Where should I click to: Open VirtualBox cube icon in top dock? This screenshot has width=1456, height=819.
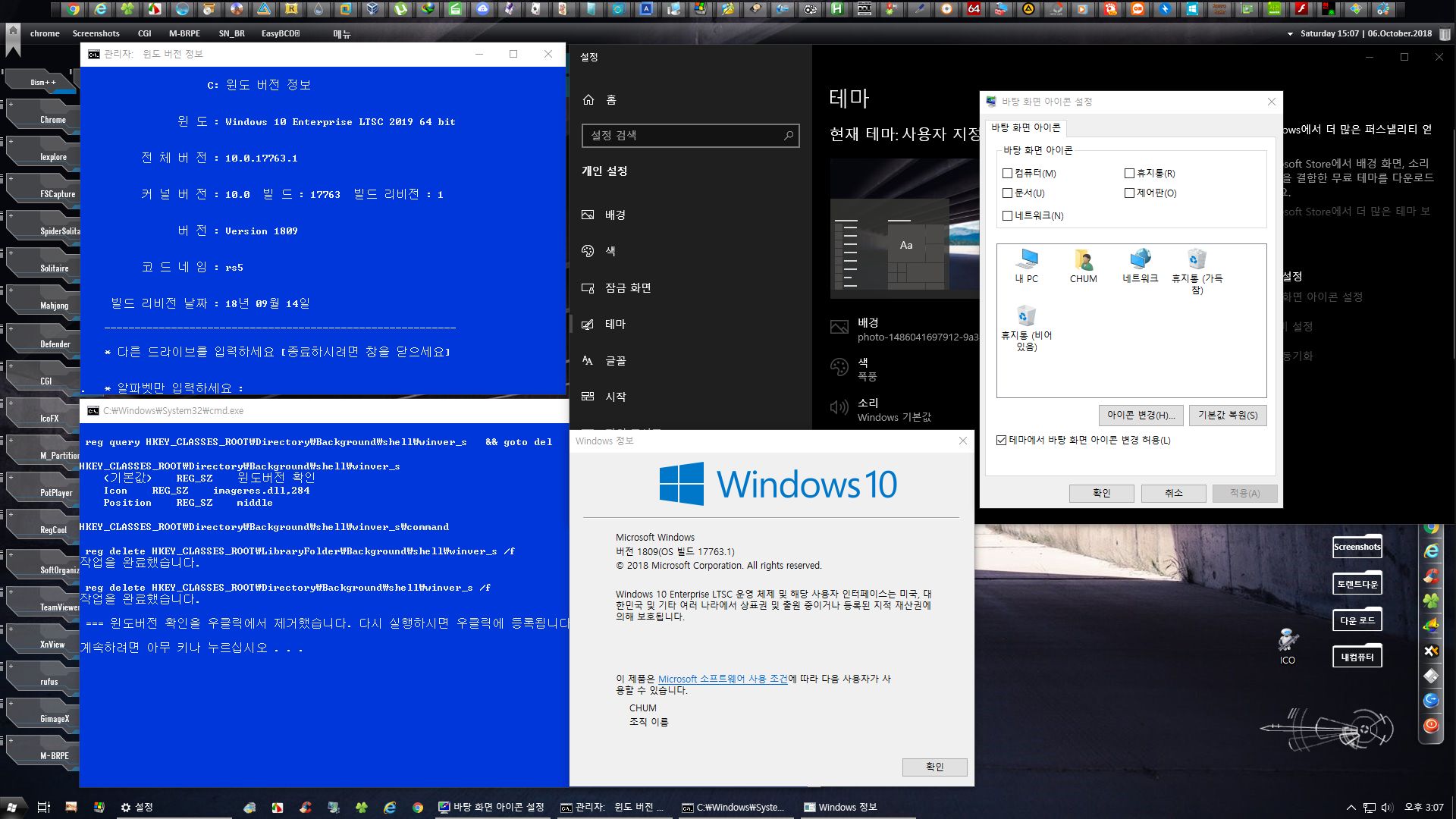pyautogui.click(x=372, y=9)
